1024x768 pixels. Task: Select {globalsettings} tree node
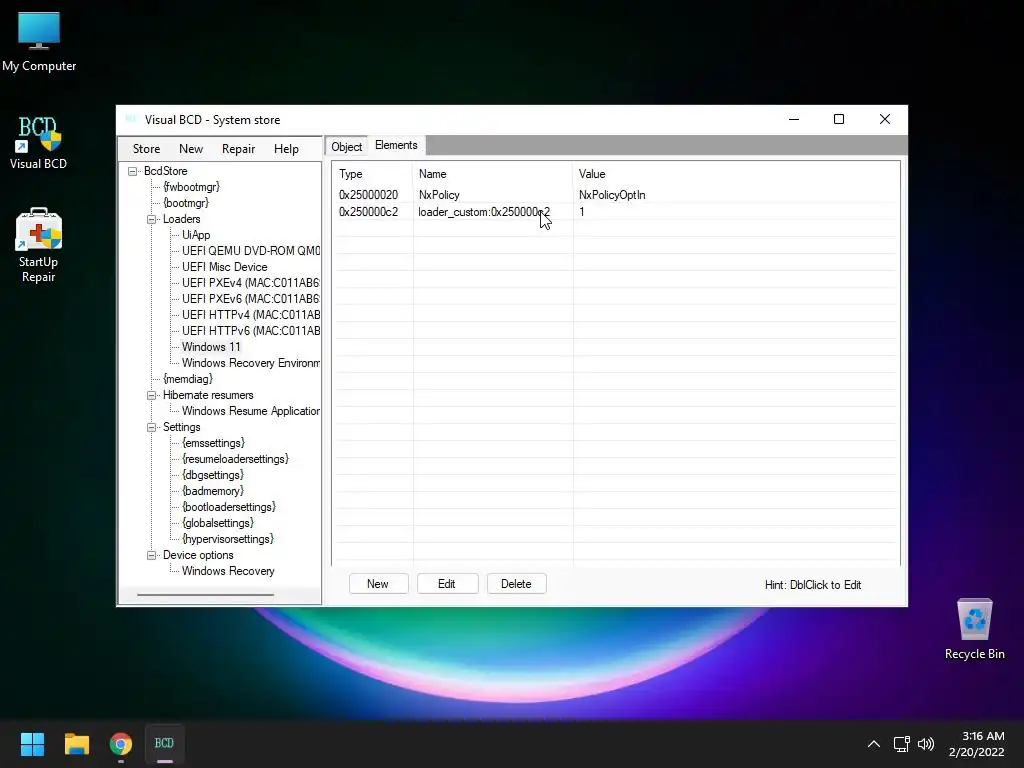[217, 523]
